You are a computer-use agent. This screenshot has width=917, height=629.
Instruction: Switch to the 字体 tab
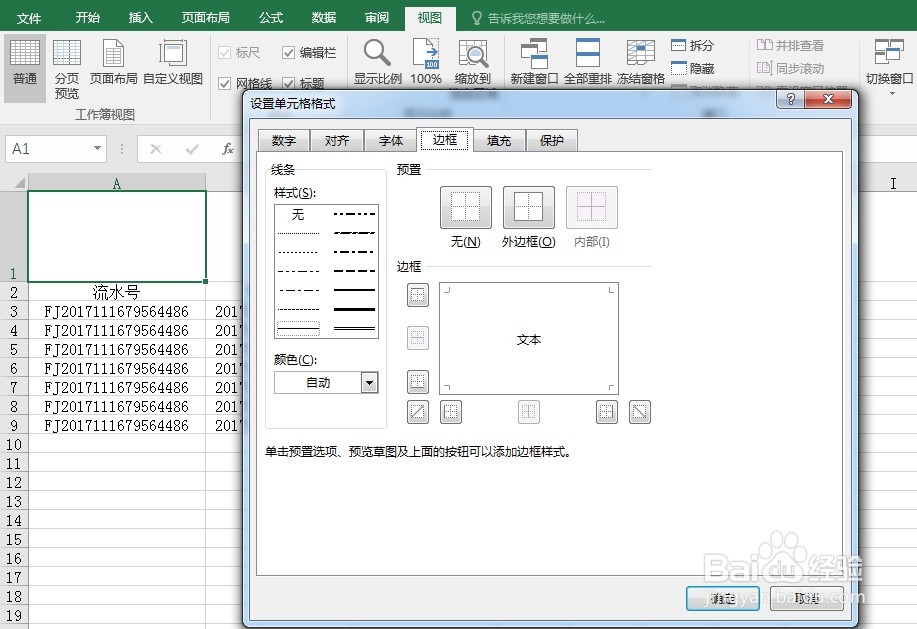pyautogui.click(x=390, y=140)
